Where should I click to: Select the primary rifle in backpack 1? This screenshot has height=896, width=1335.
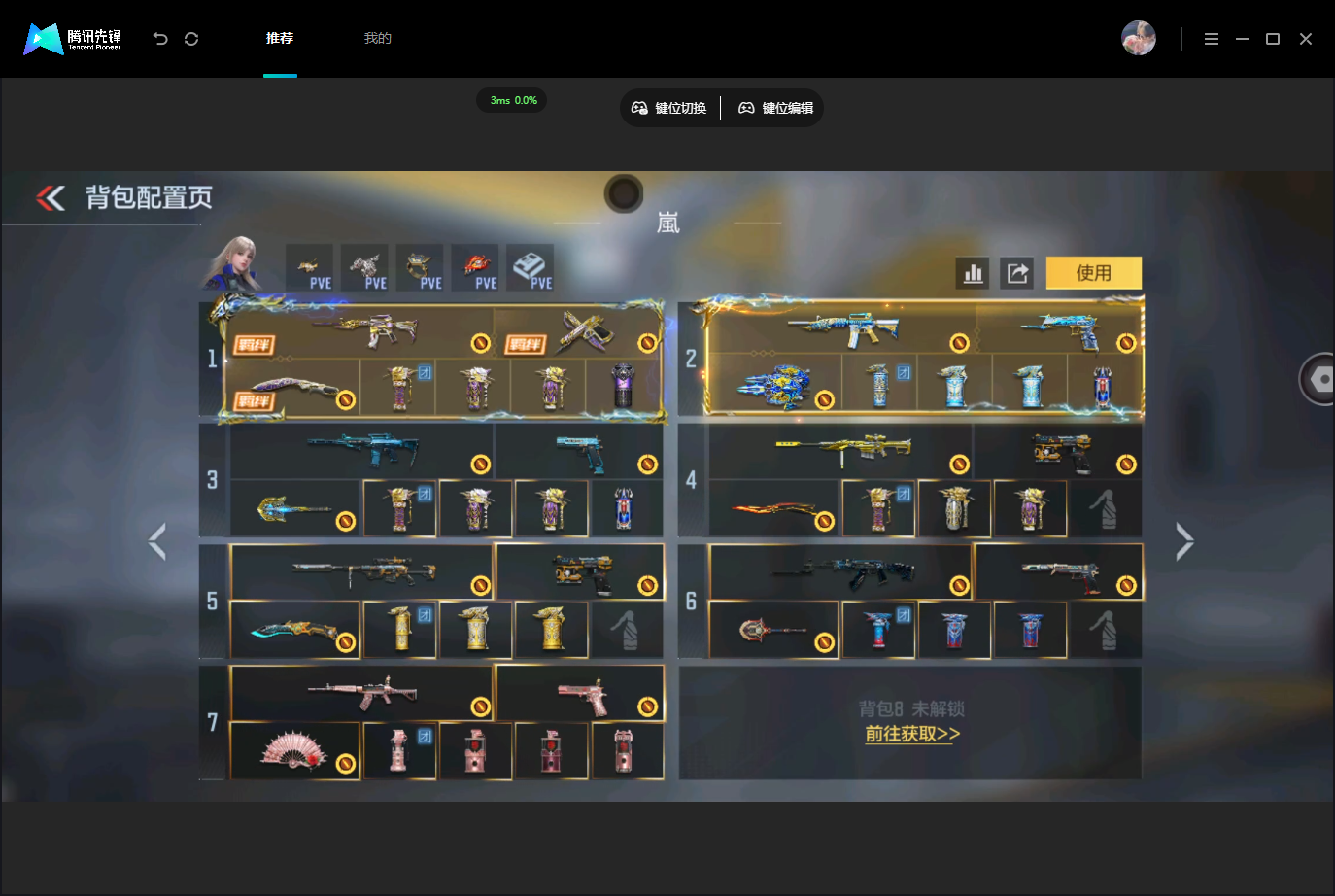[x=360, y=330]
